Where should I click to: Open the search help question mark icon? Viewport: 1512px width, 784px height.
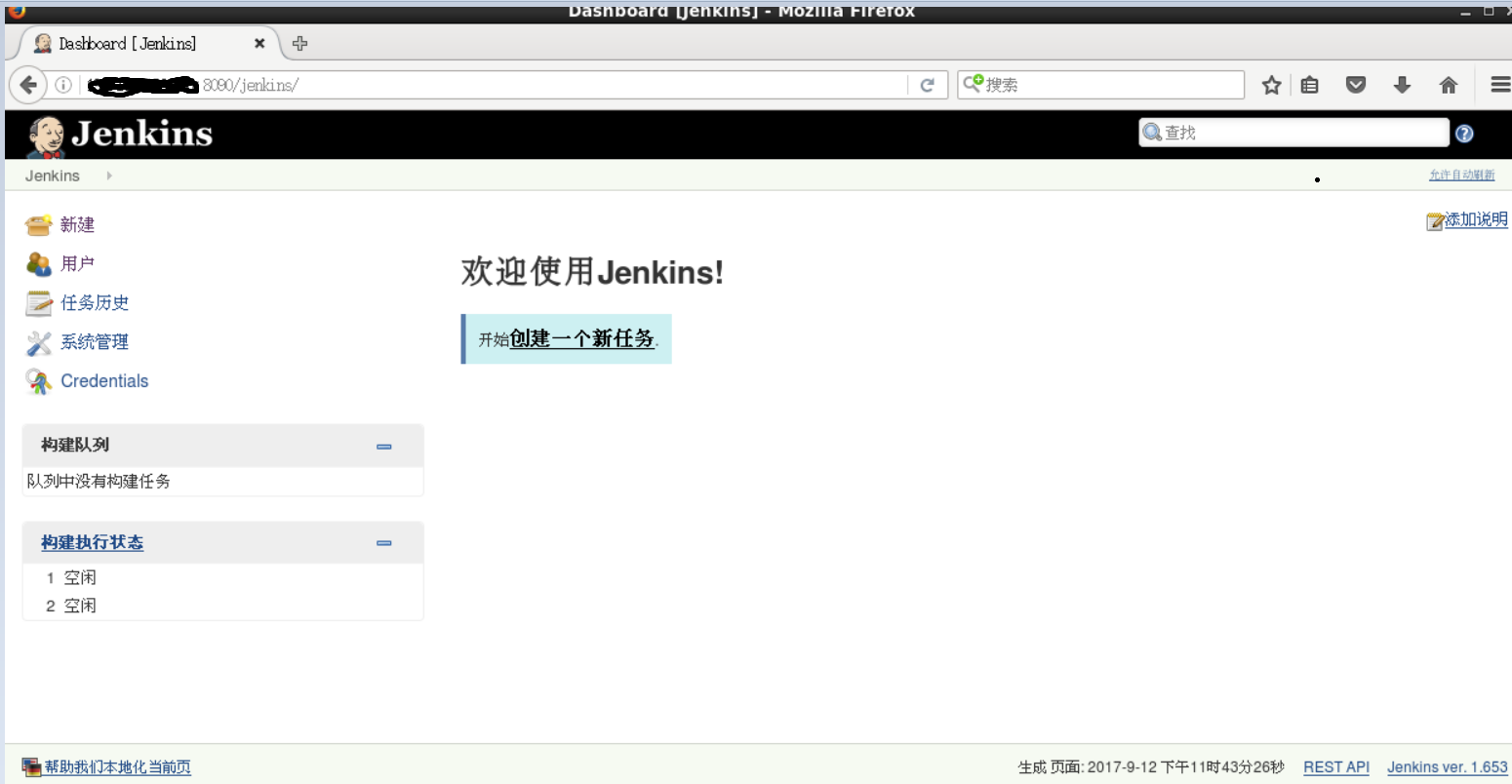click(1464, 134)
